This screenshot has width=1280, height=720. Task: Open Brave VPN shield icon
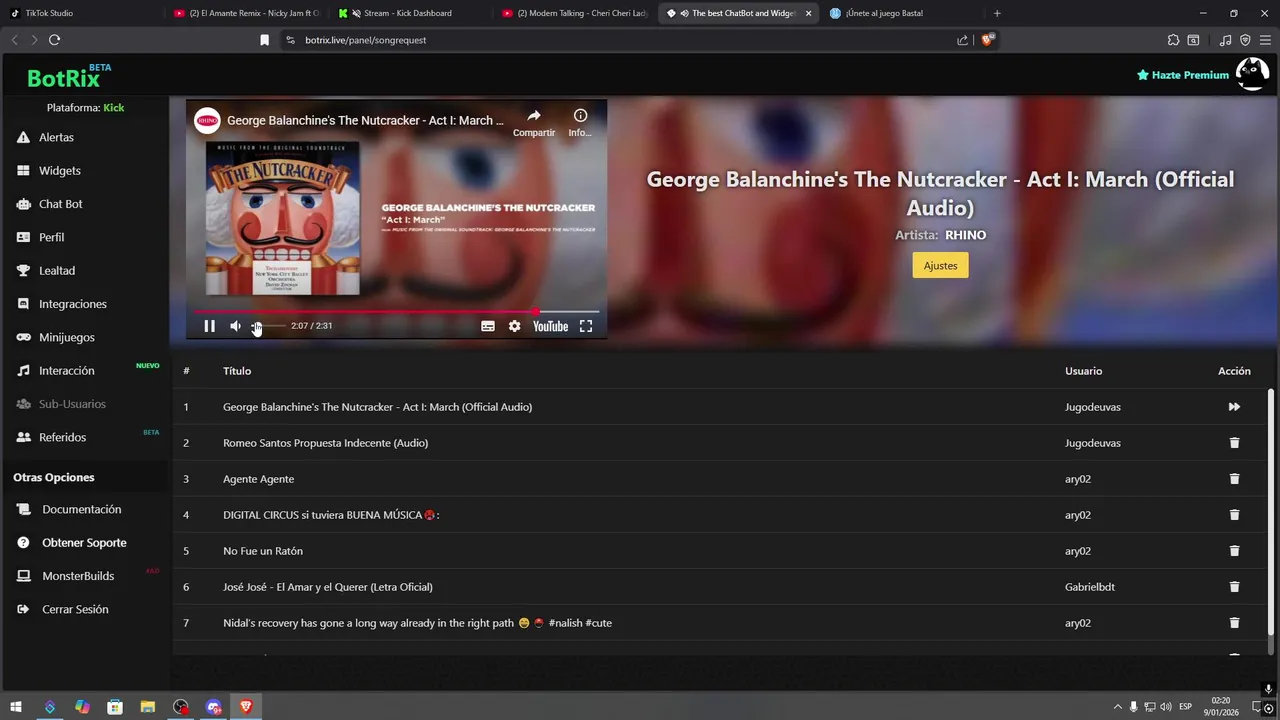[1245, 40]
